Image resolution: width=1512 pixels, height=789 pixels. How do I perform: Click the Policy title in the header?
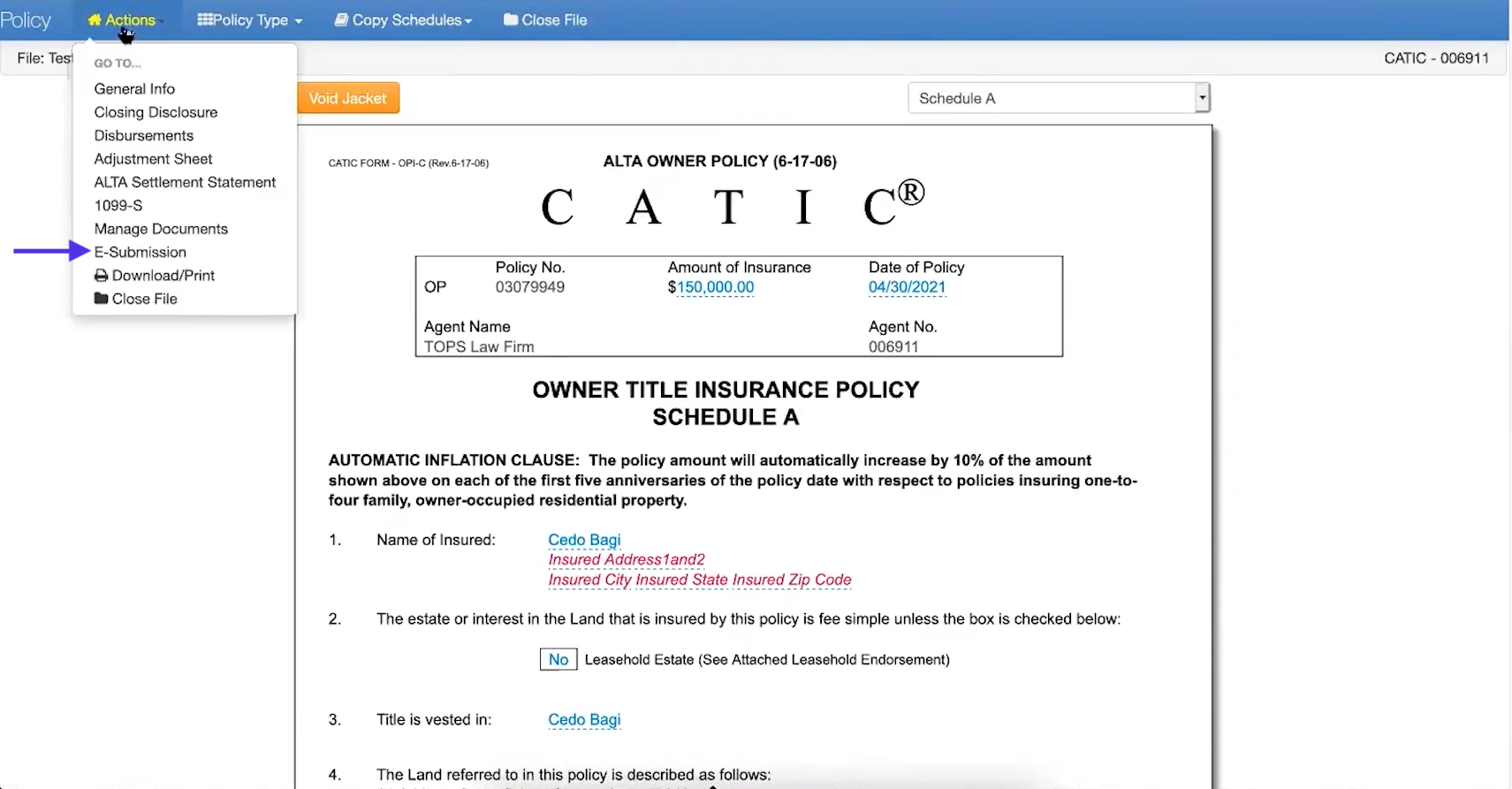26,19
